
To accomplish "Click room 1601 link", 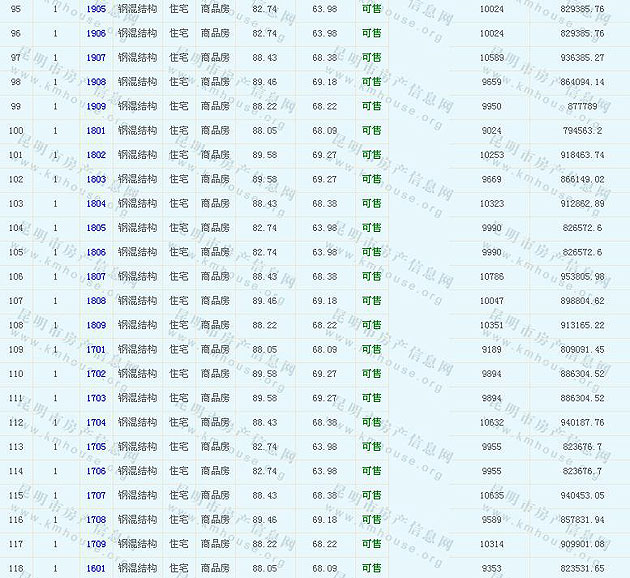I will click(96, 569).
